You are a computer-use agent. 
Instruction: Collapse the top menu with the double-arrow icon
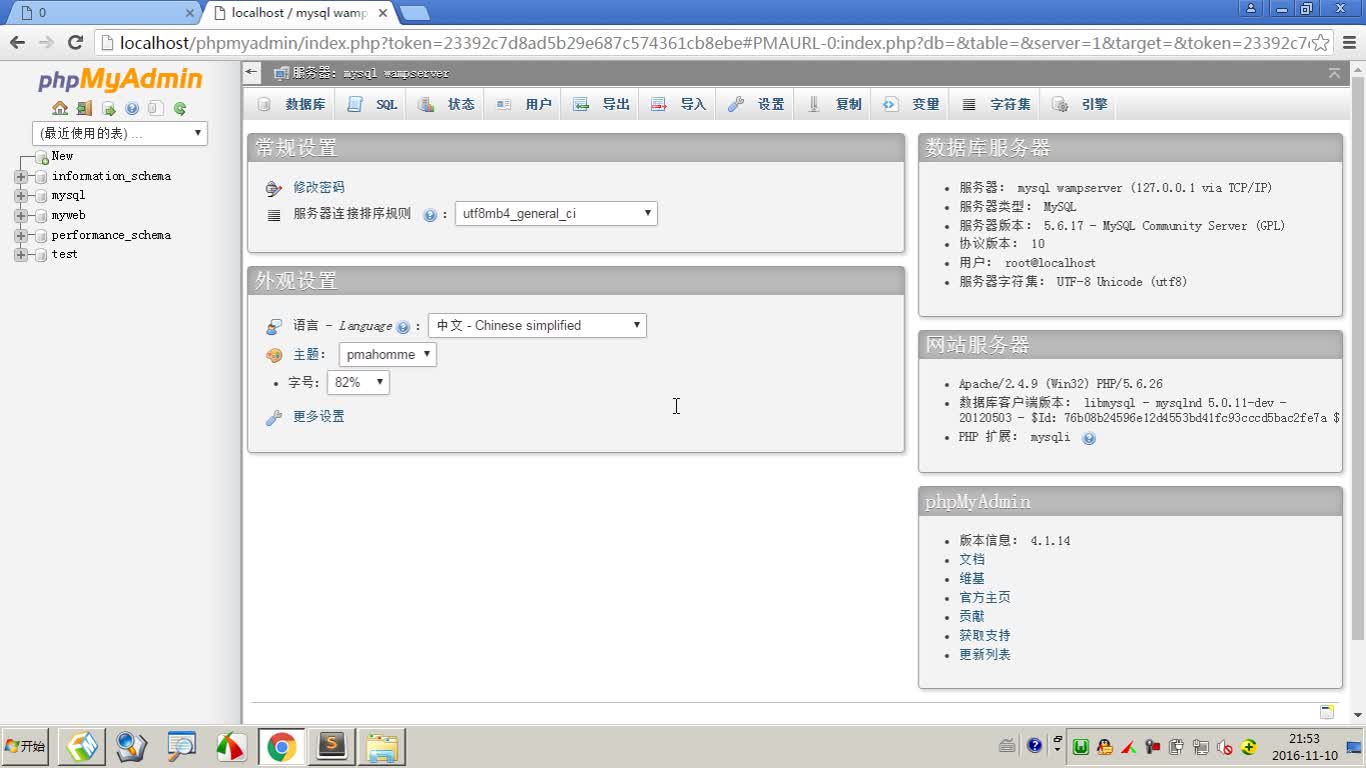1334,73
